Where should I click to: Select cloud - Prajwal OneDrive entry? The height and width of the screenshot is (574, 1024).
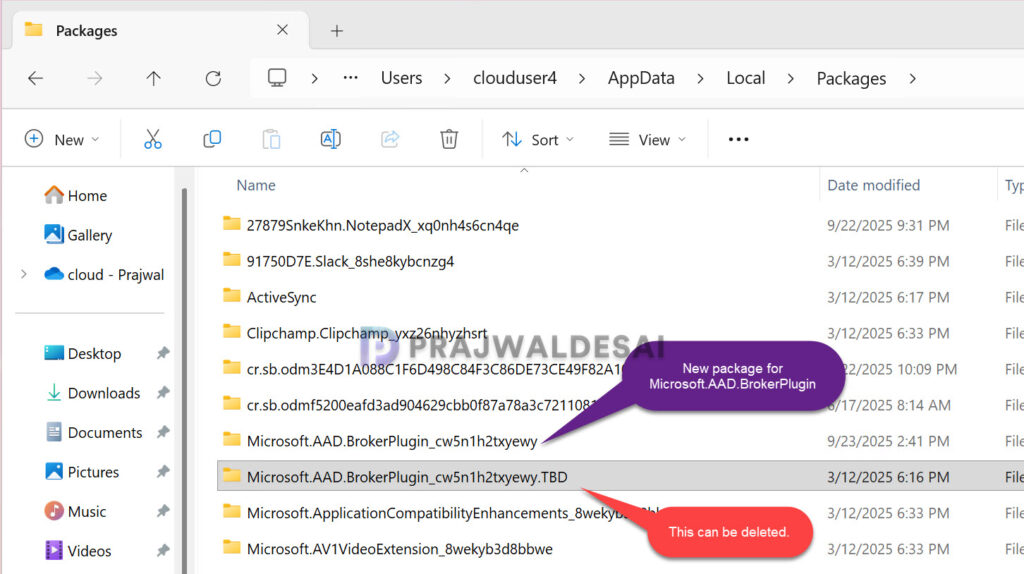click(104, 274)
